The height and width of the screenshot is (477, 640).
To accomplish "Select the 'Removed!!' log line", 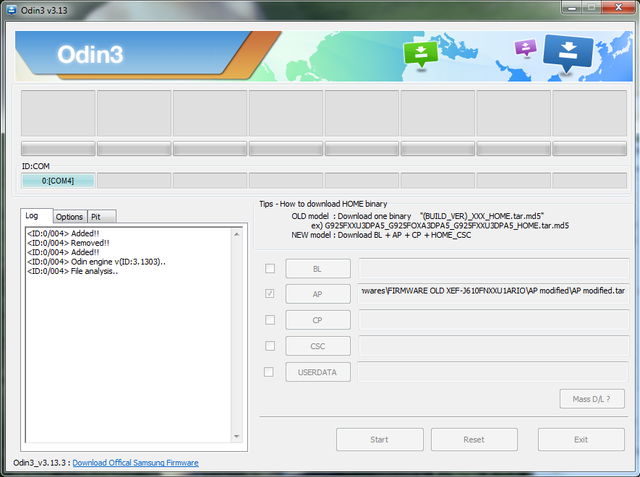I will pyautogui.click(x=68, y=243).
